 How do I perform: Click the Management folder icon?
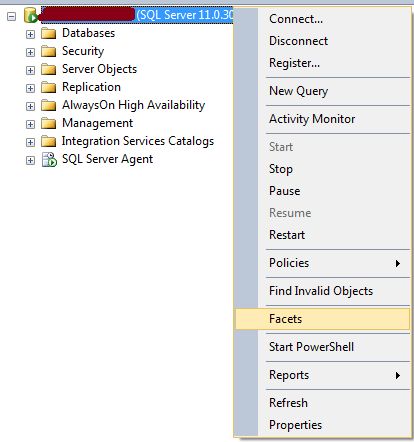[49, 123]
